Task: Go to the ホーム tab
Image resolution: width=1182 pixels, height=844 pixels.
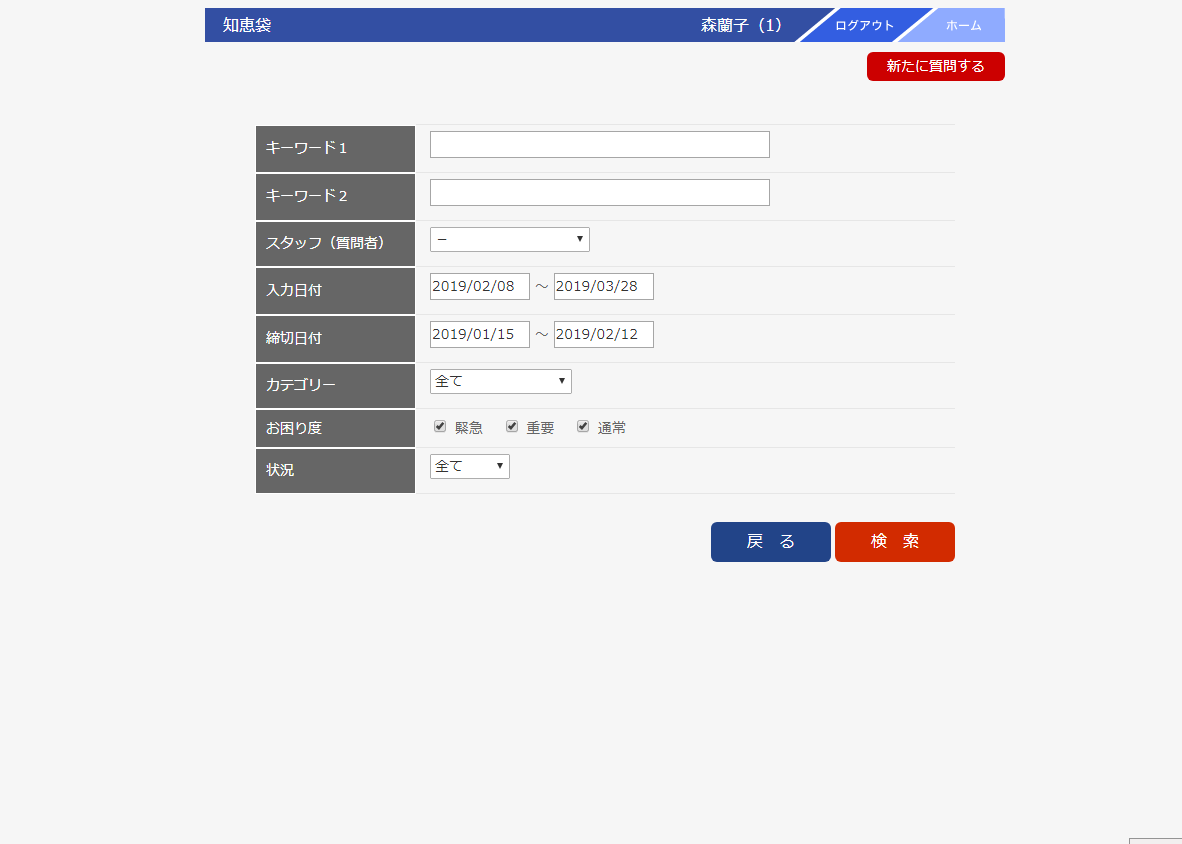Action: (x=963, y=26)
